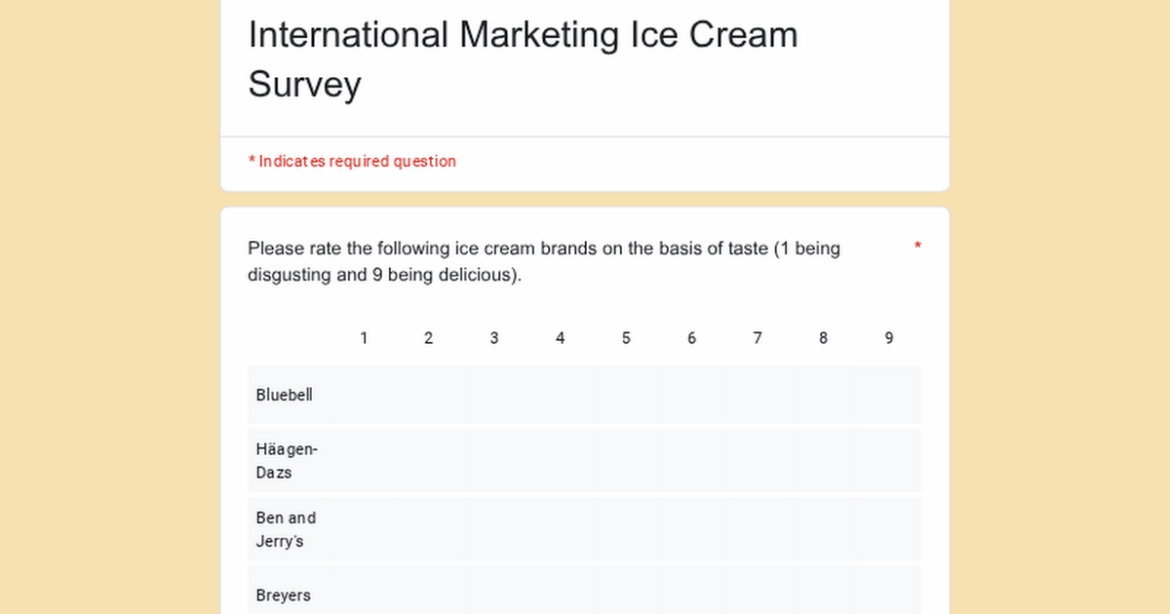Click the required question asterisk

(x=917, y=246)
